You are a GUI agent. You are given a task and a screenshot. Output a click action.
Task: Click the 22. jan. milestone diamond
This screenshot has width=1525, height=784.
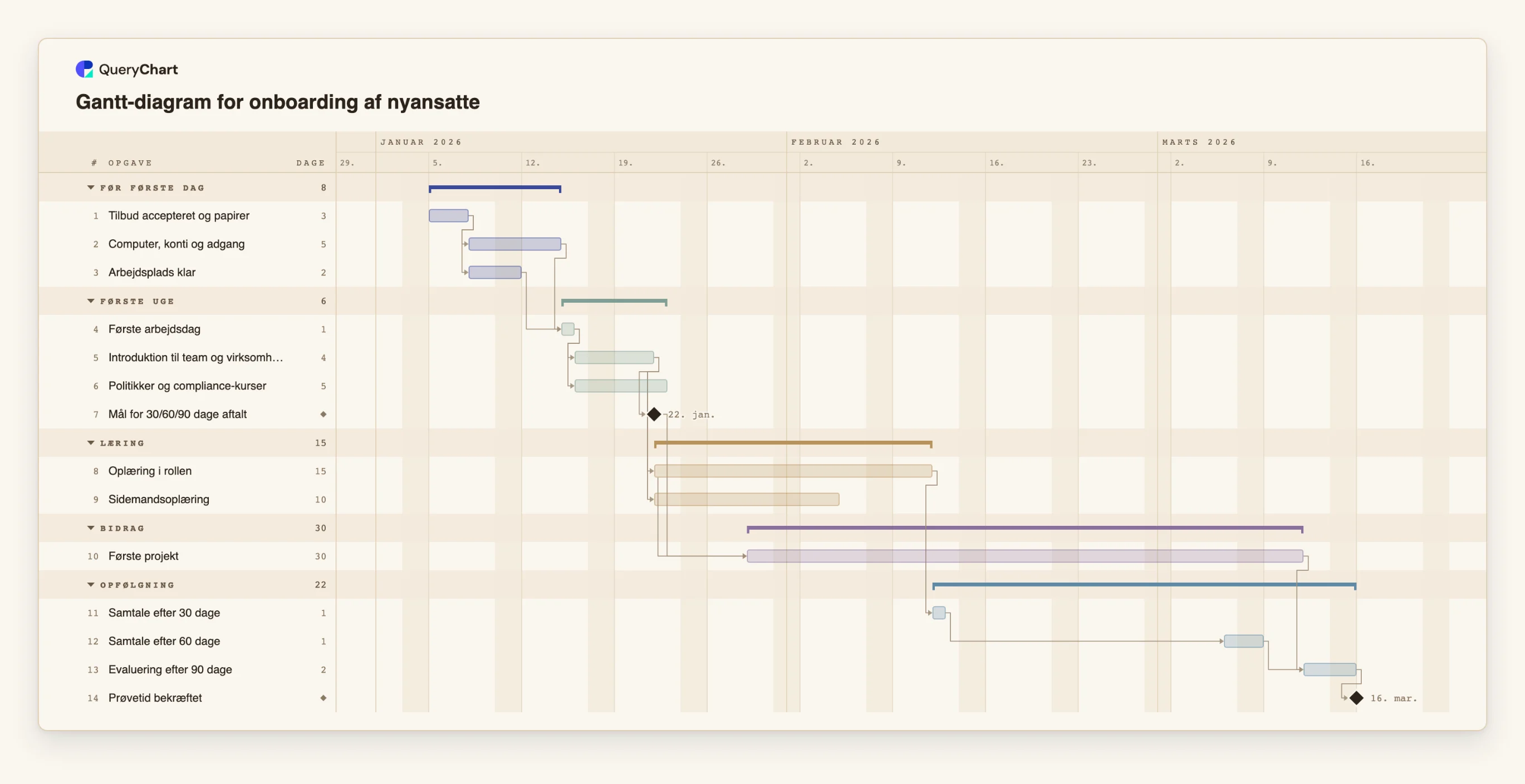click(654, 414)
